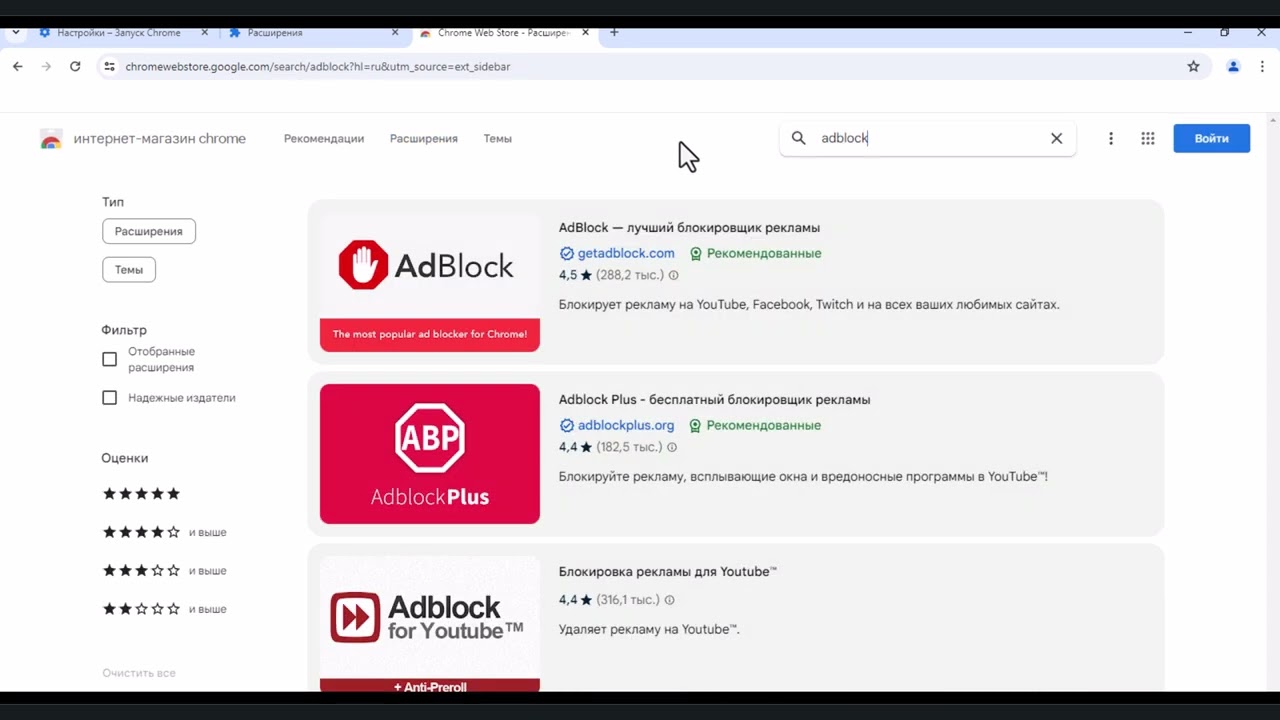Image resolution: width=1280 pixels, height=720 pixels.
Task: Select the Расширения type chip
Action: tap(149, 231)
